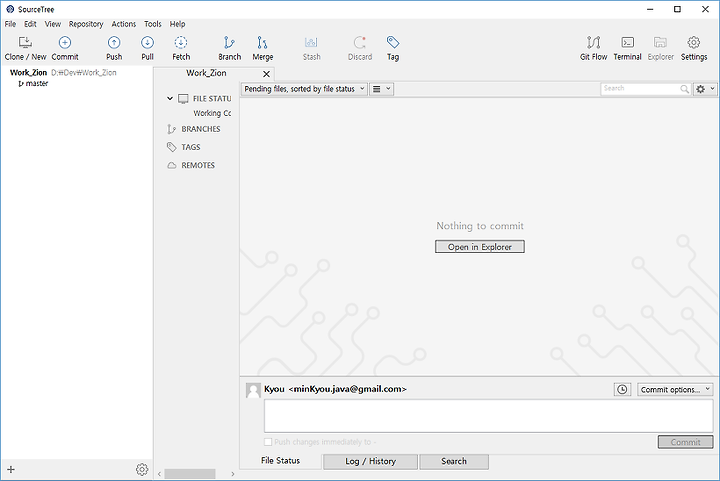Switch to Log / History tab

[371, 461]
